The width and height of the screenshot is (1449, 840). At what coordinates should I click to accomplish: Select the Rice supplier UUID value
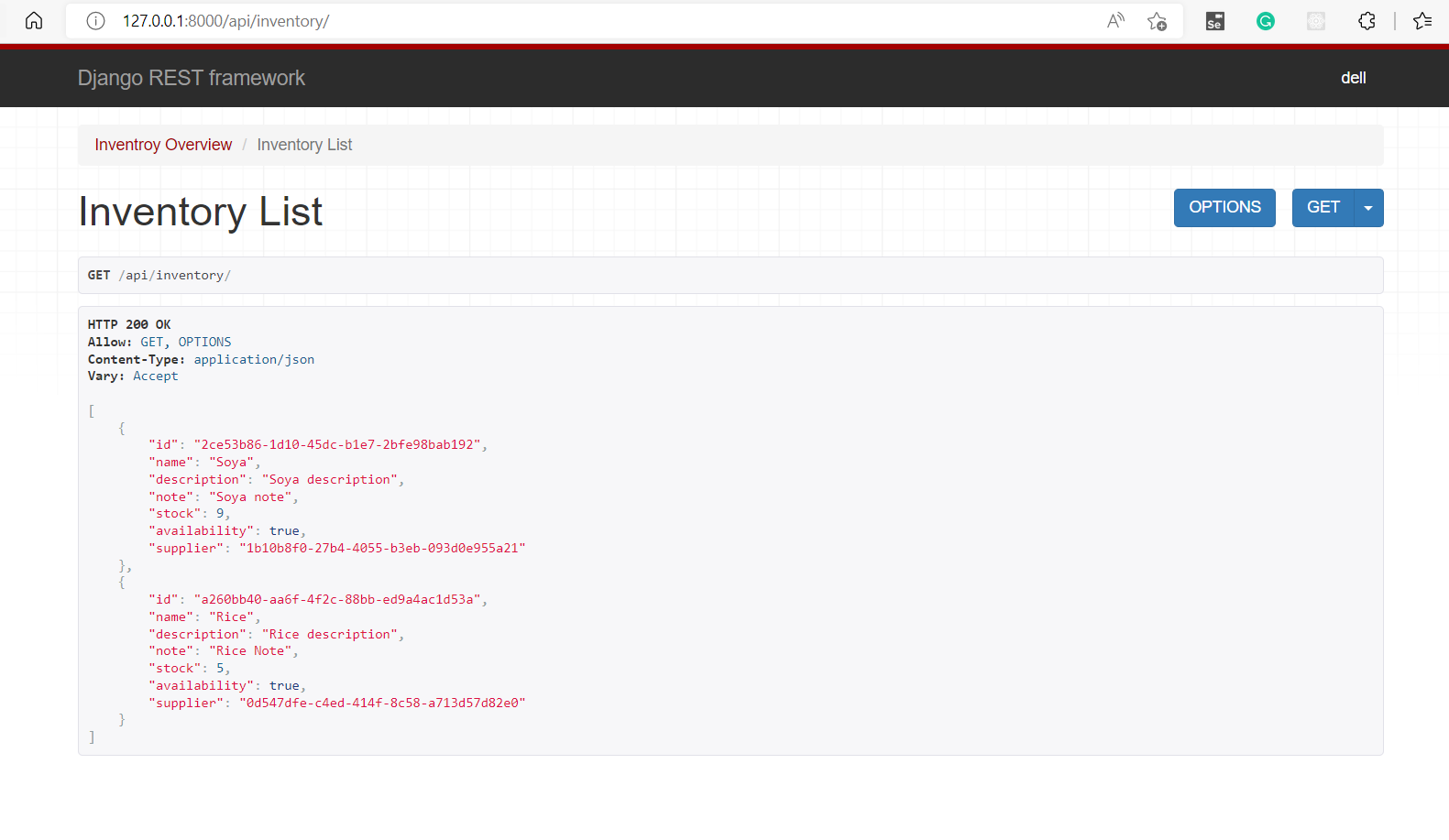click(x=382, y=703)
